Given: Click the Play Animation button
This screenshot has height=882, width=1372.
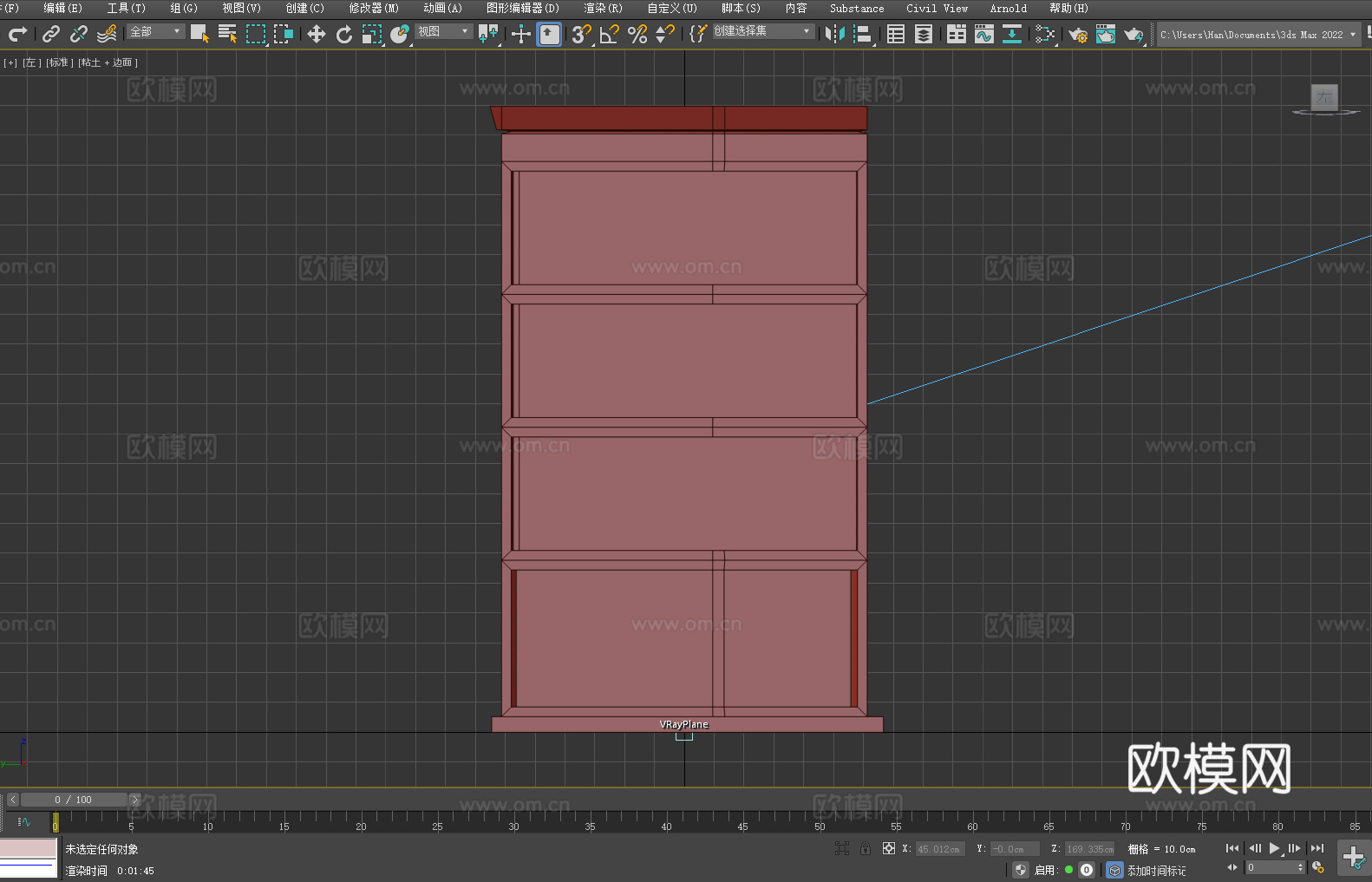Looking at the screenshot, I should pyautogui.click(x=1275, y=848).
